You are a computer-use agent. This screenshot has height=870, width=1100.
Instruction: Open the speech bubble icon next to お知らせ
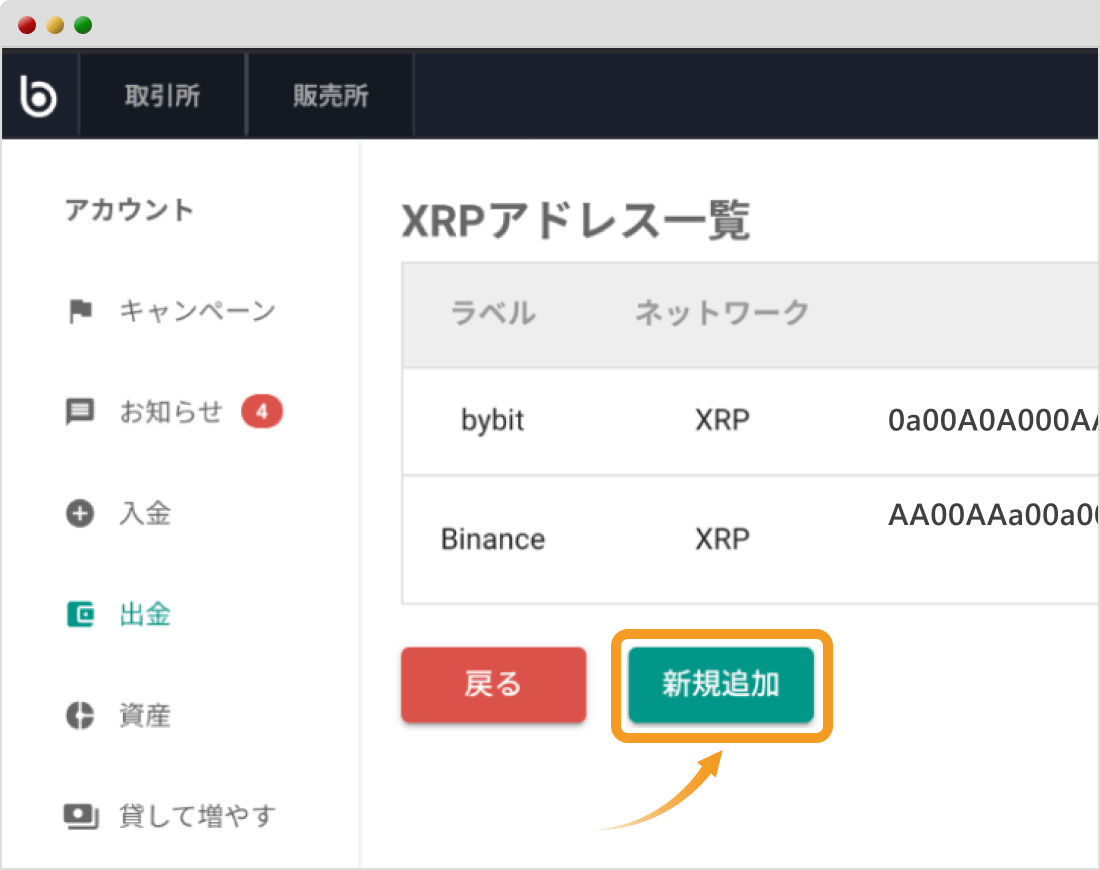81,412
